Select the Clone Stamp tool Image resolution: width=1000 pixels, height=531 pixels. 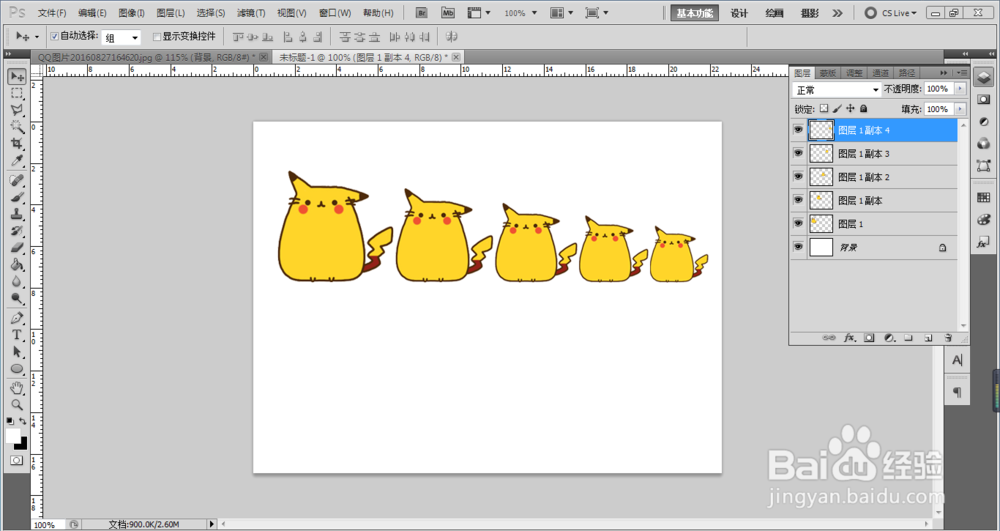pyautogui.click(x=17, y=214)
